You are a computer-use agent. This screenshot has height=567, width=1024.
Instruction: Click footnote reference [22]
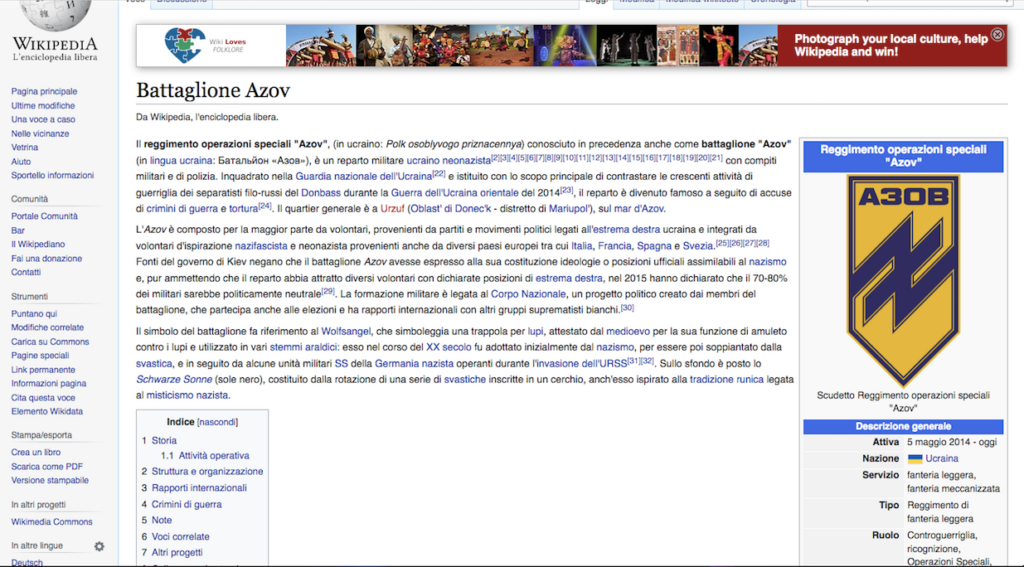coord(439,173)
